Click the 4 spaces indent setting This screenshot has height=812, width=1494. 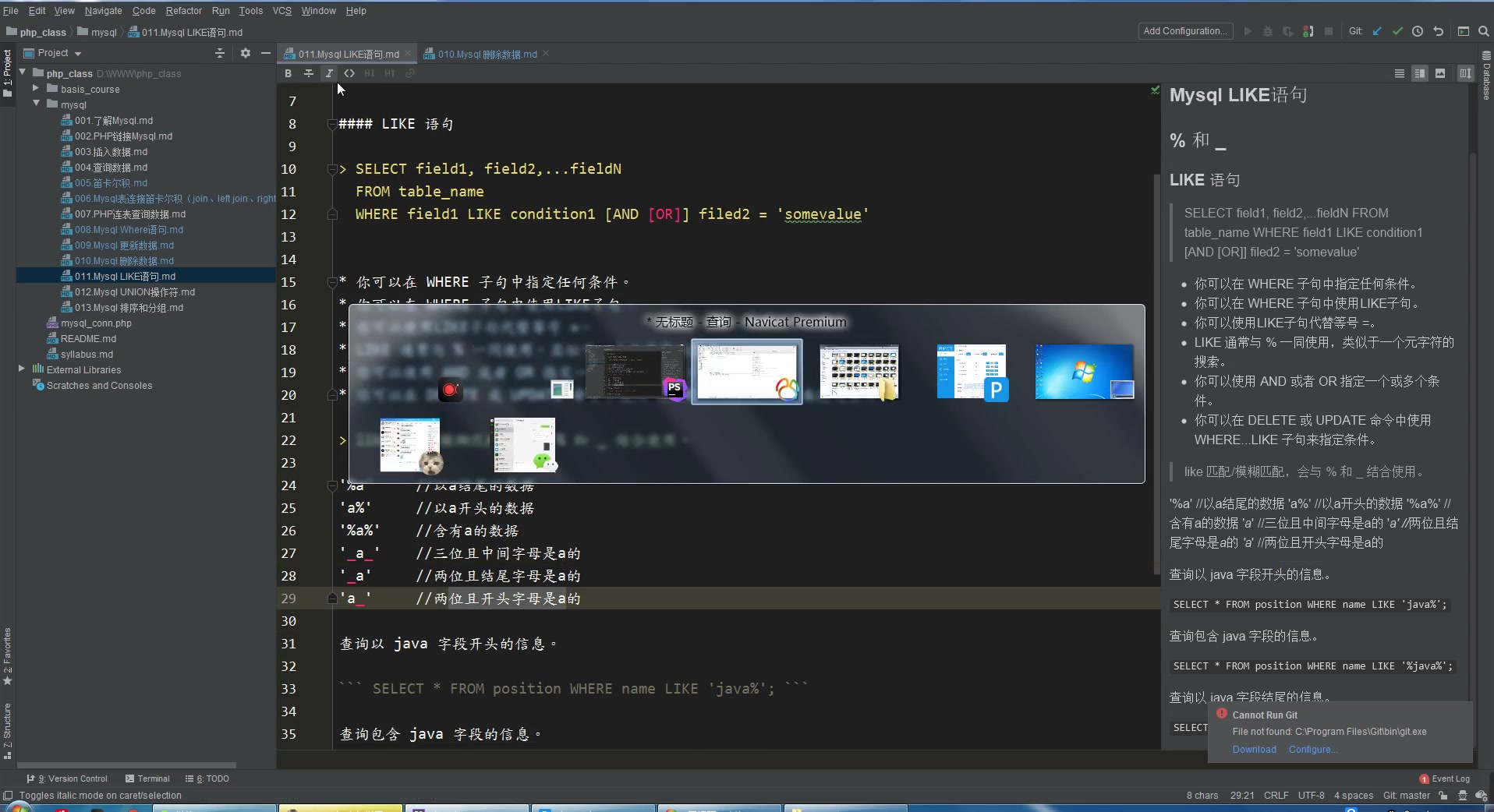pyautogui.click(x=1353, y=796)
